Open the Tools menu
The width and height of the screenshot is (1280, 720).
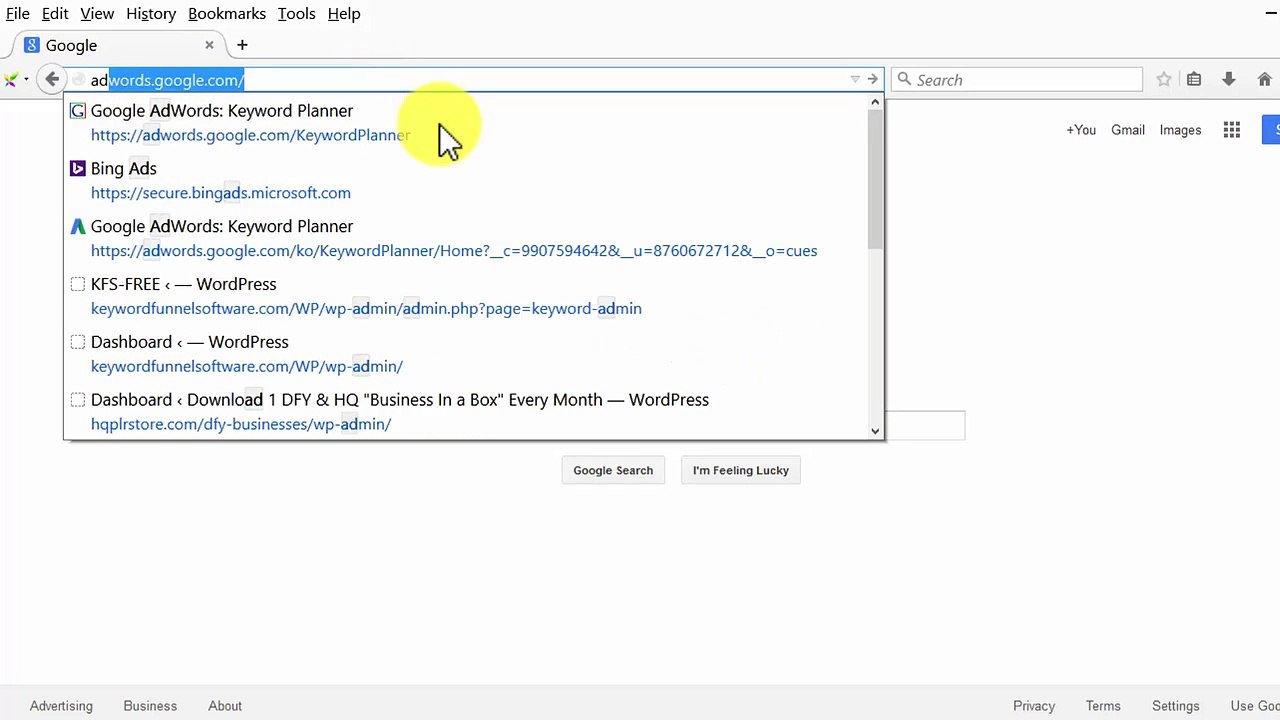click(296, 14)
